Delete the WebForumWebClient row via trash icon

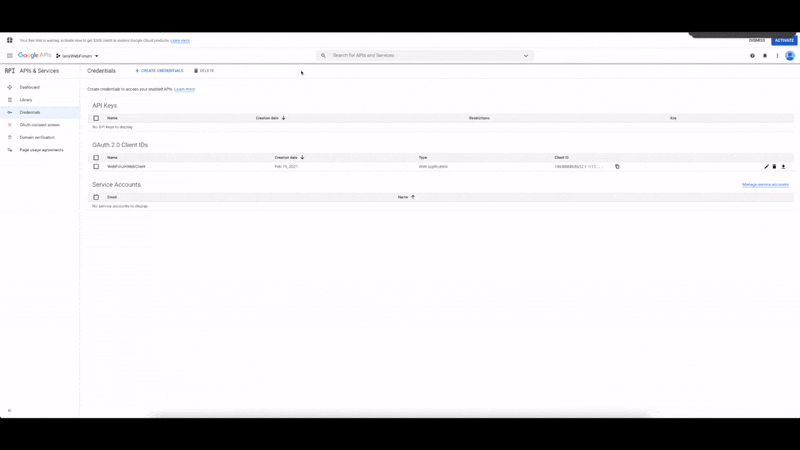774,167
